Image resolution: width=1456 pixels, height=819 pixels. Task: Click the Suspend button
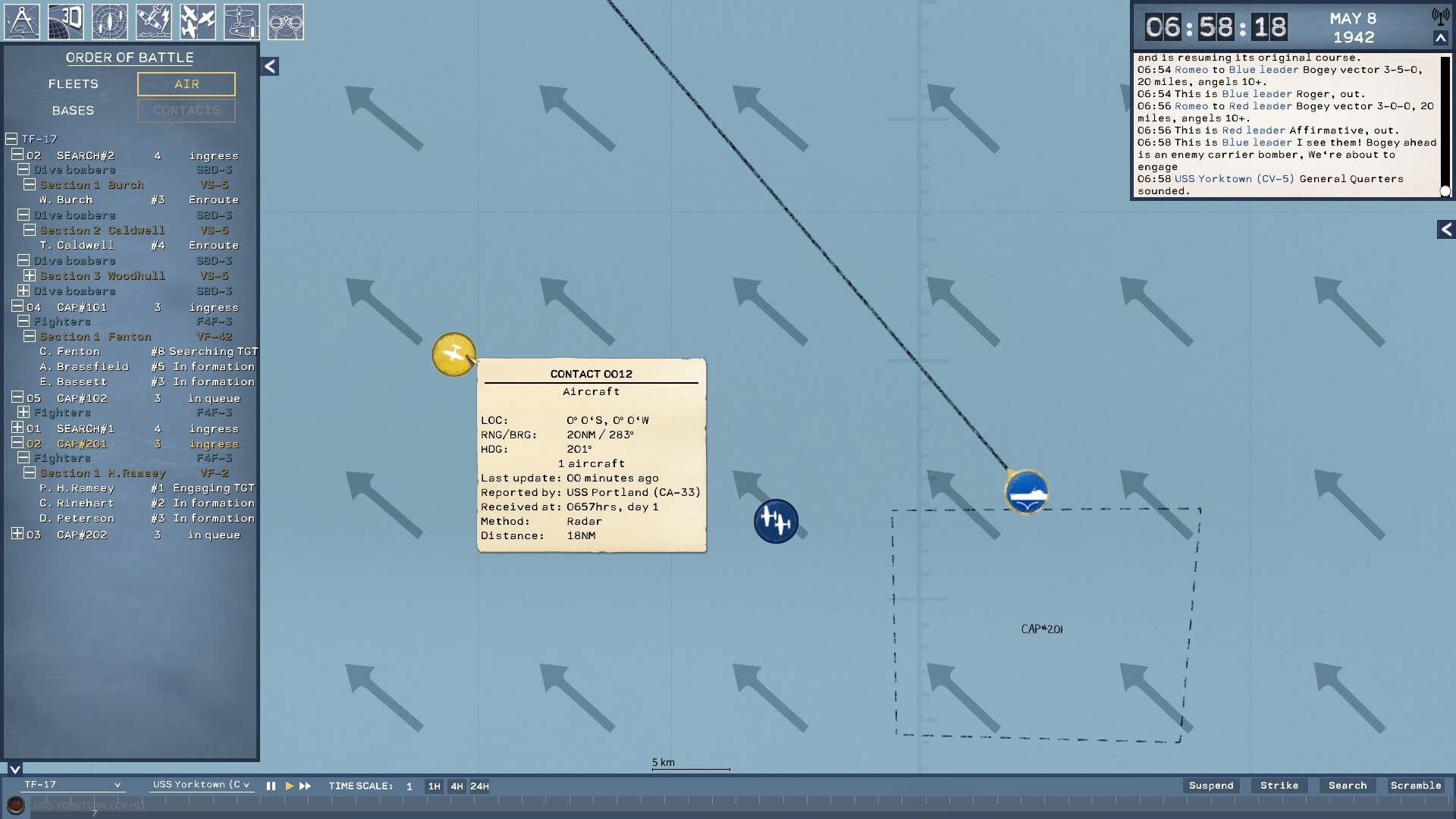click(1211, 786)
